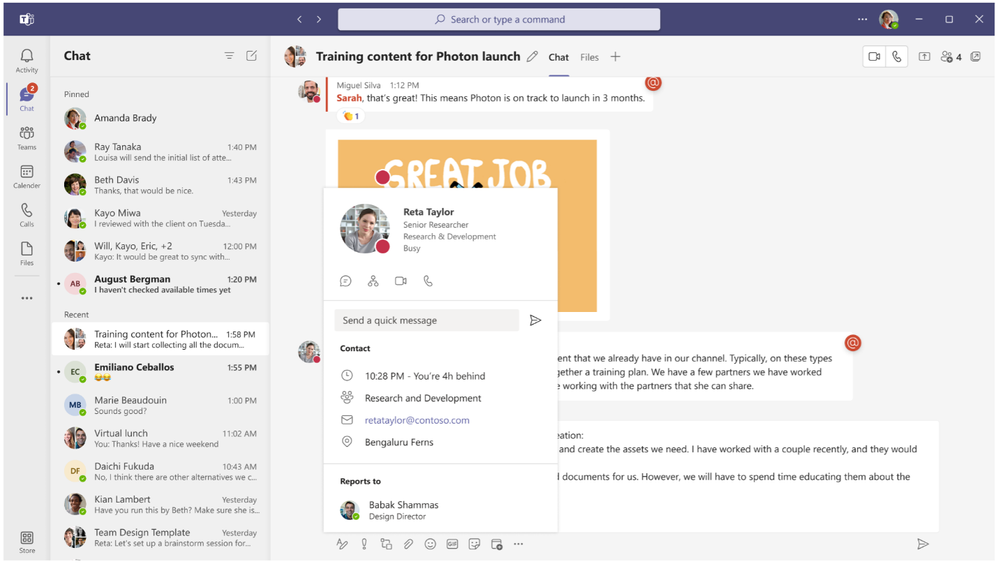Open the emoji picker
This screenshot has width=998, height=564.
tap(430, 544)
